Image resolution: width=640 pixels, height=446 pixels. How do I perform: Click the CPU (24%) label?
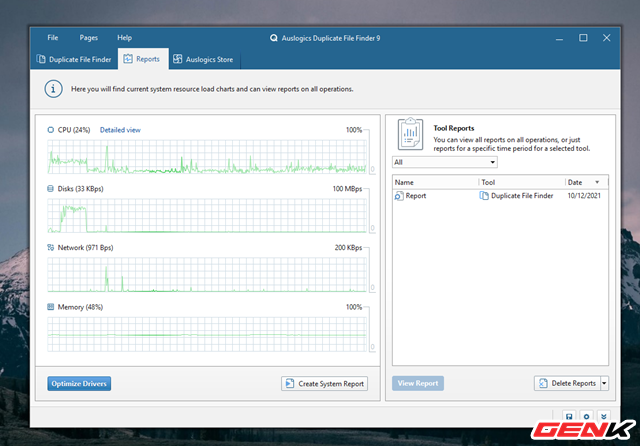74,130
